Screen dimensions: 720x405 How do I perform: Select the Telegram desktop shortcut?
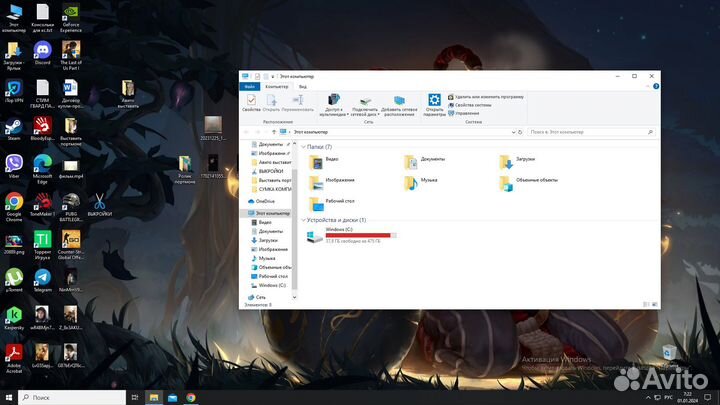[x=42, y=280]
